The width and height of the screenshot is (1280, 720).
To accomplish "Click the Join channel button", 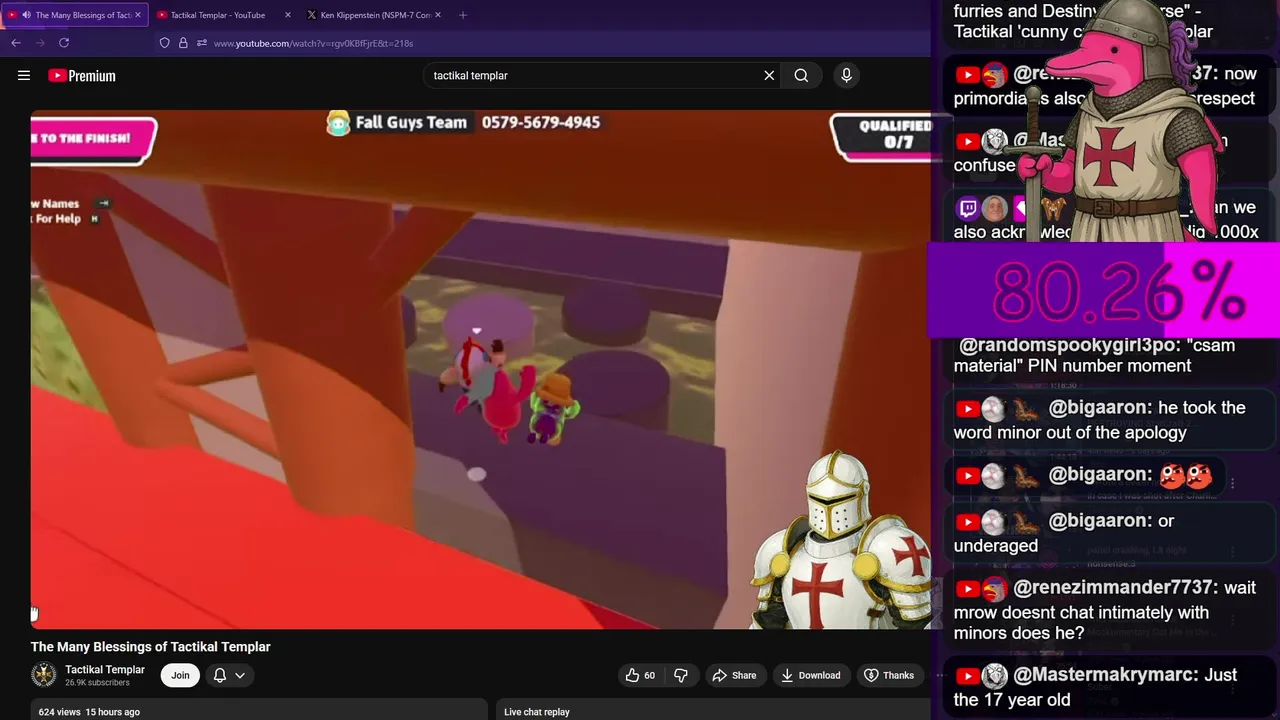I will coord(180,675).
